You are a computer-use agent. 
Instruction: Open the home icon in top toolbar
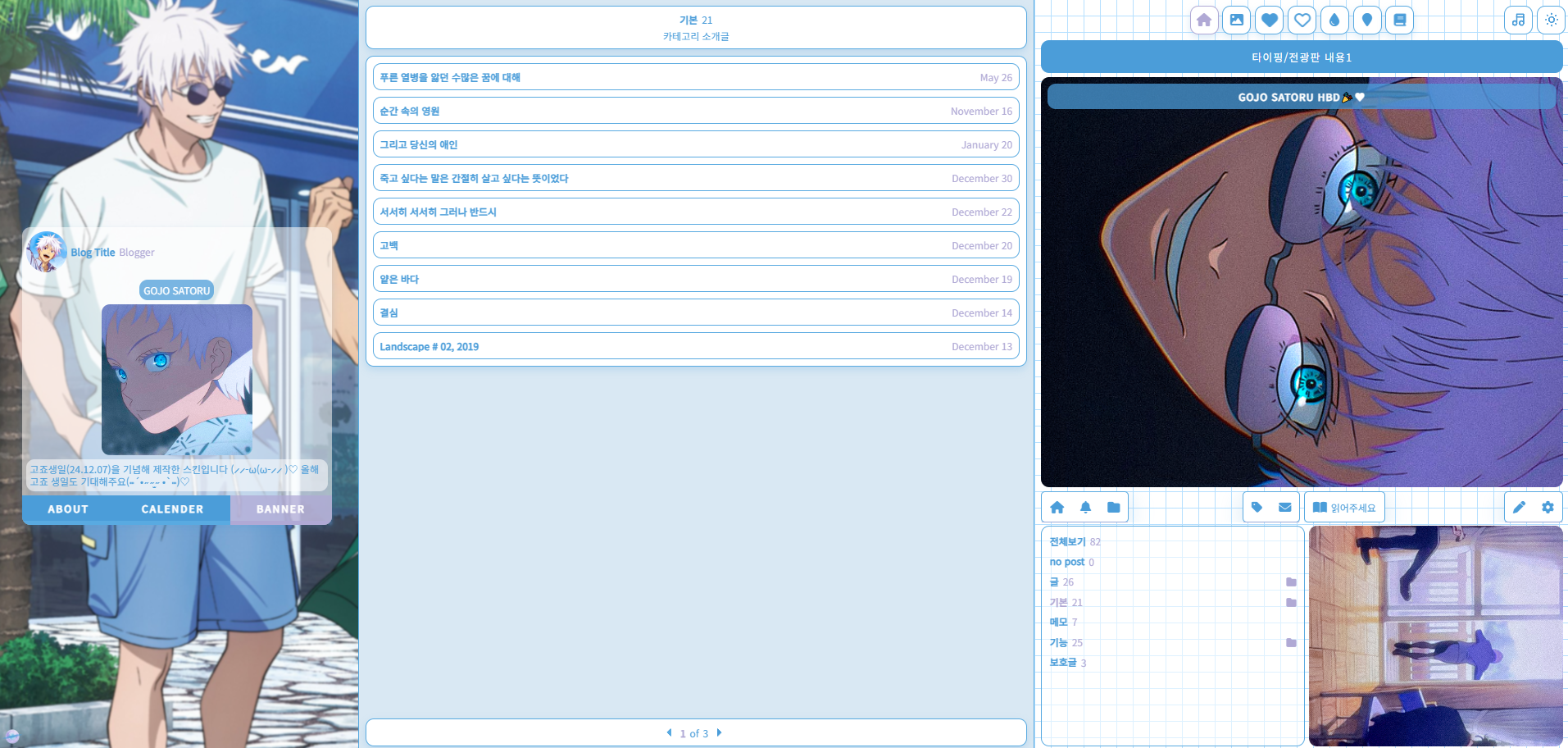pyautogui.click(x=1203, y=20)
